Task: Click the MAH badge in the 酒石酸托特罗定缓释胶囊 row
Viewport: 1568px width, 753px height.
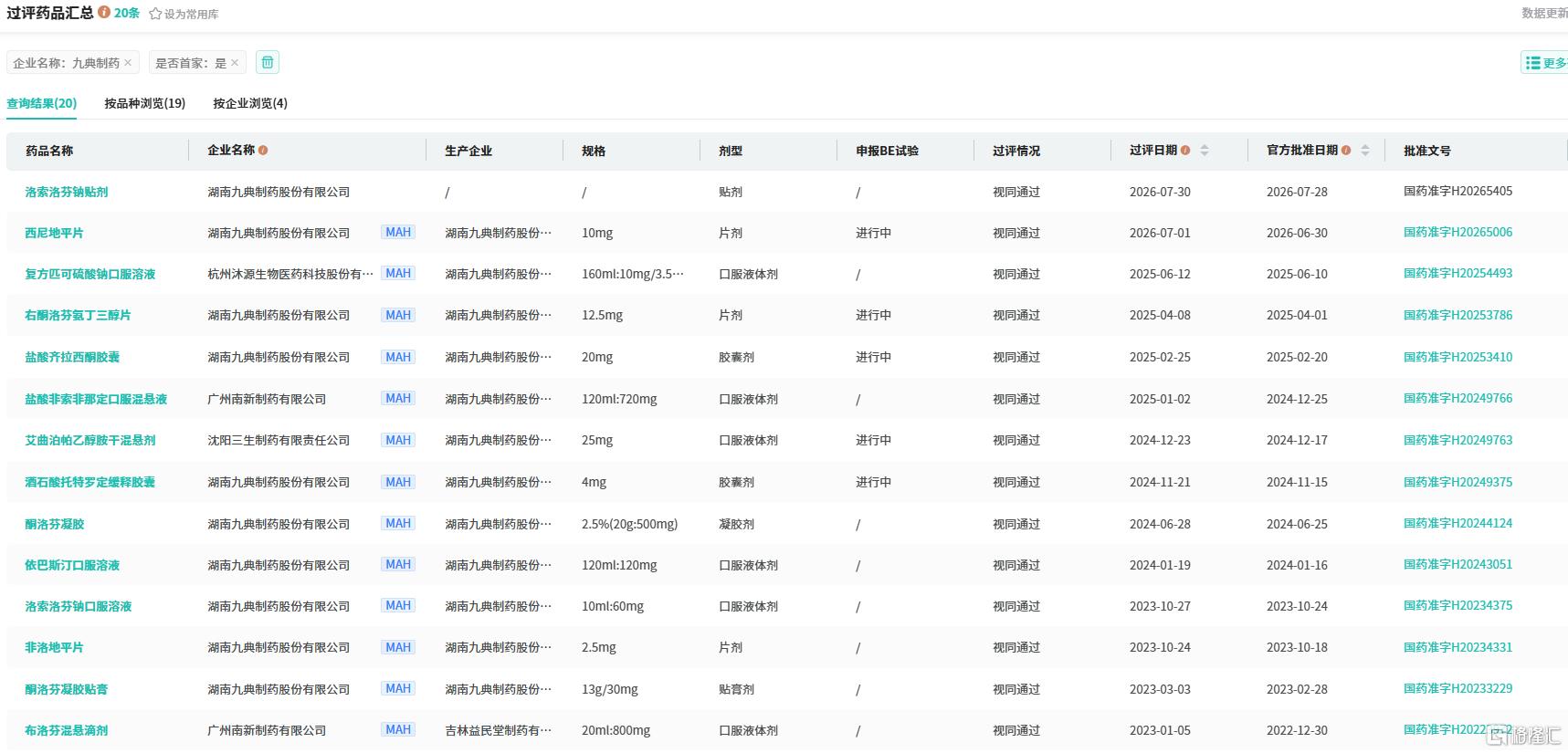Action: pyautogui.click(x=398, y=482)
